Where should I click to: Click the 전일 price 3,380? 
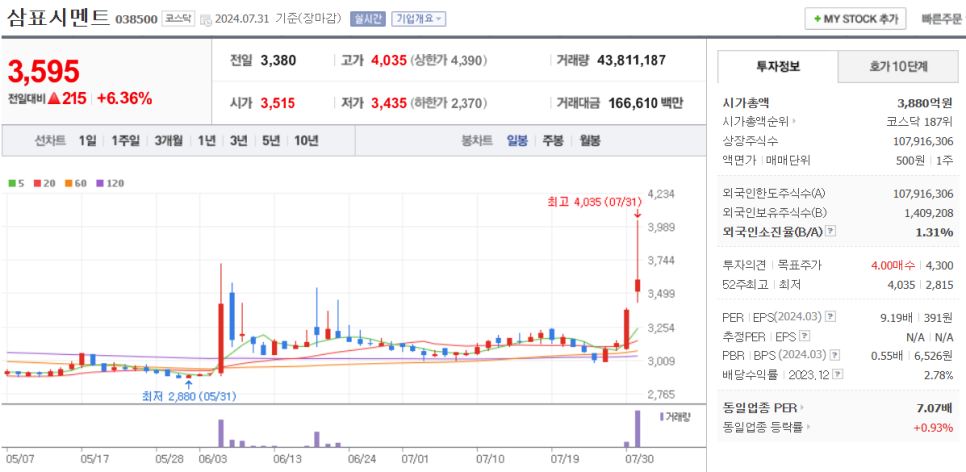278,60
